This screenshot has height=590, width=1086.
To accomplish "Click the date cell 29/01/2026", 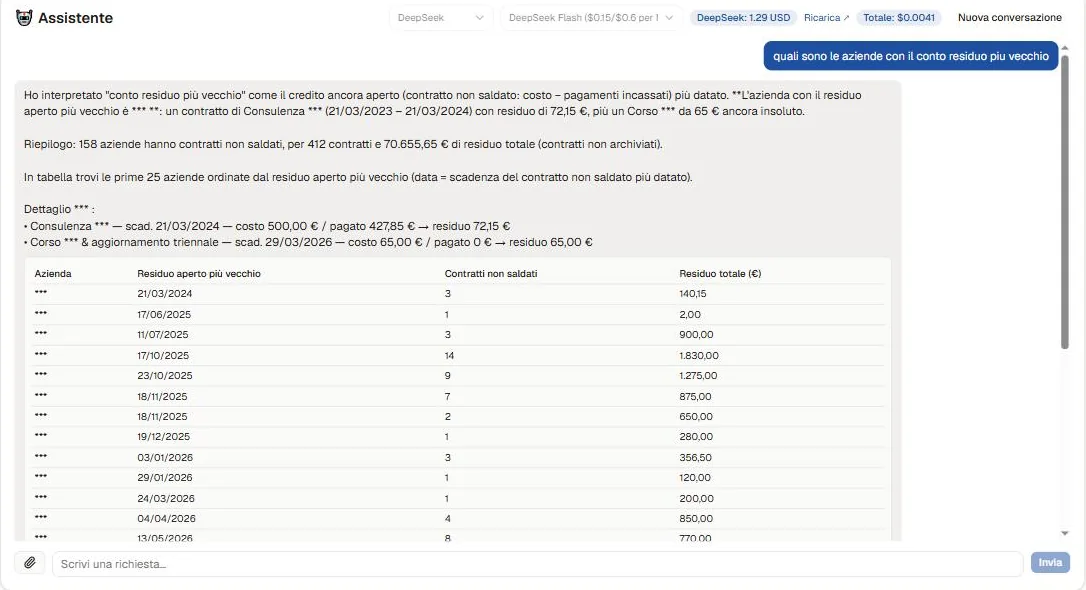I will pos(165,477).
